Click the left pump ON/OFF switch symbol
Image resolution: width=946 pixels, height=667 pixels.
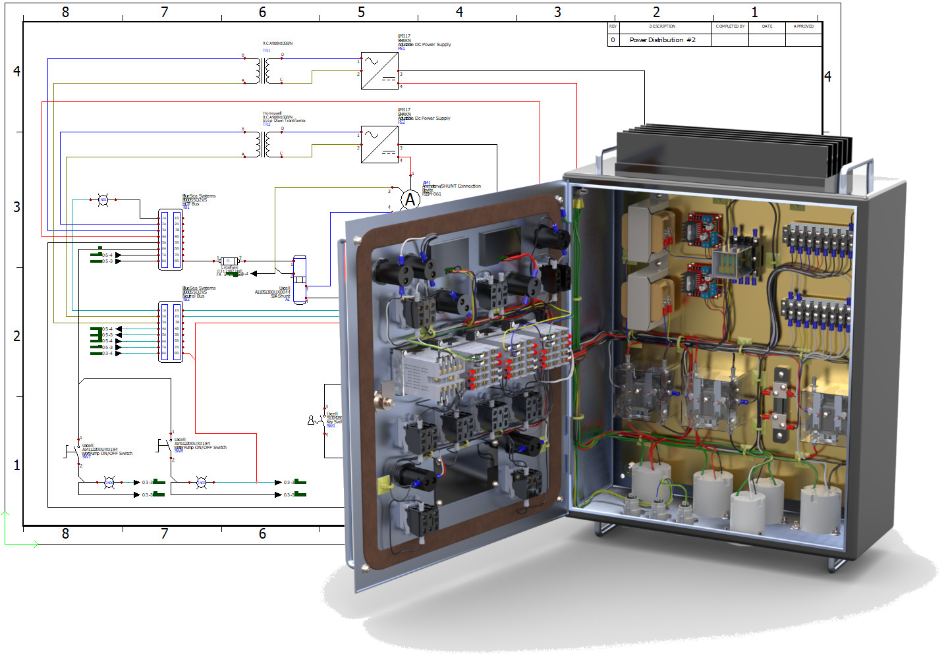[74, 450]
